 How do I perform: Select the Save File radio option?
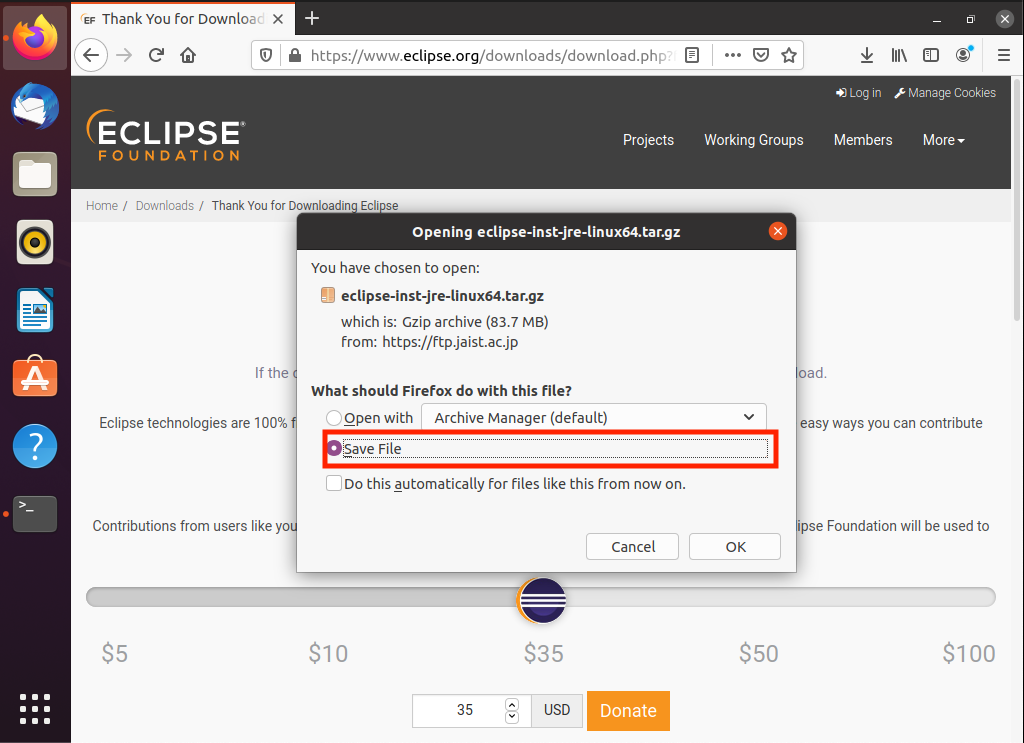(334, 449)
